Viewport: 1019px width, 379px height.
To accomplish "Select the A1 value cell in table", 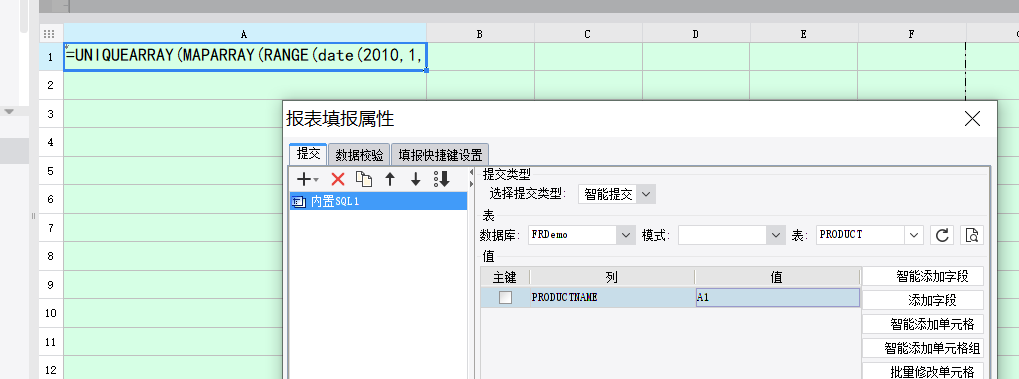I will pyautogui.click(x=777, y=298).
